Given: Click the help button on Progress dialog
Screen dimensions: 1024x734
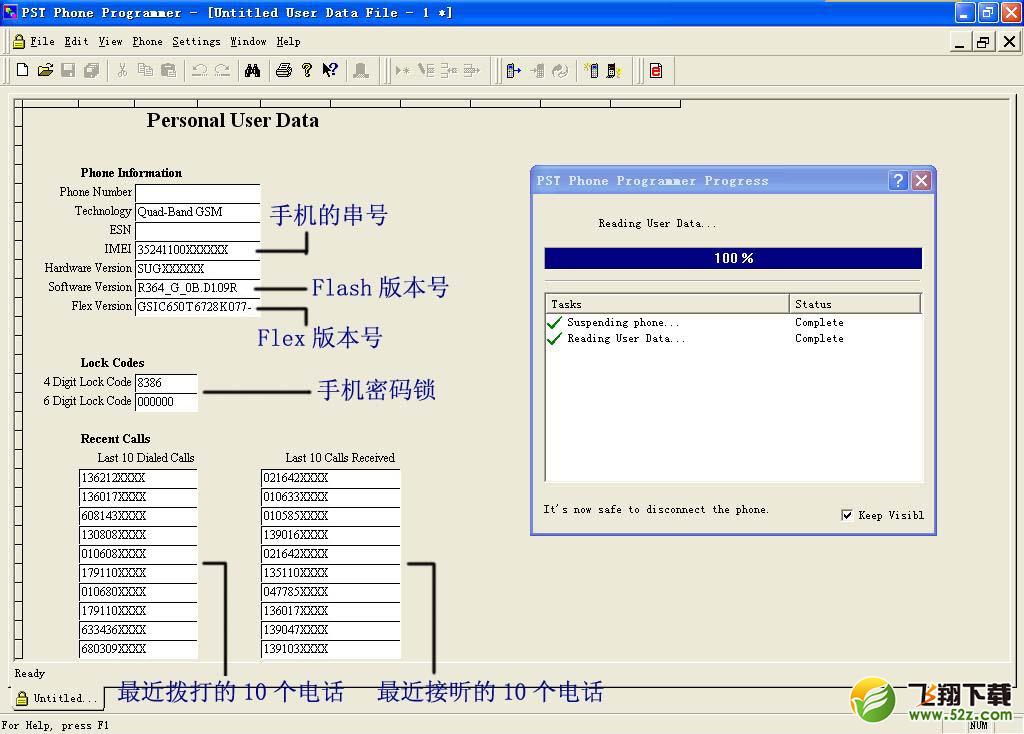Looking at the screenshot, I should click(898, 180).
